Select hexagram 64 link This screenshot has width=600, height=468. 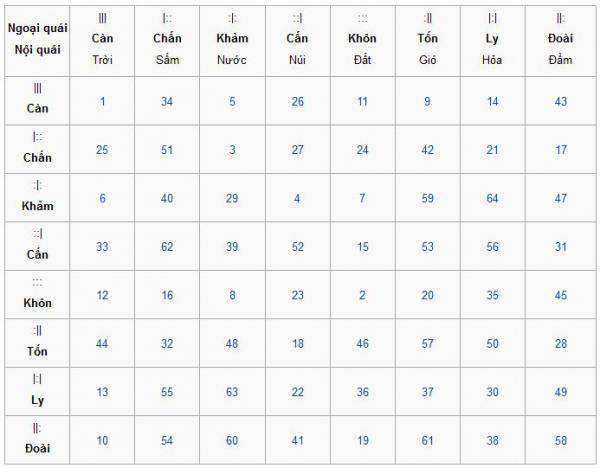tap(492, 198)
